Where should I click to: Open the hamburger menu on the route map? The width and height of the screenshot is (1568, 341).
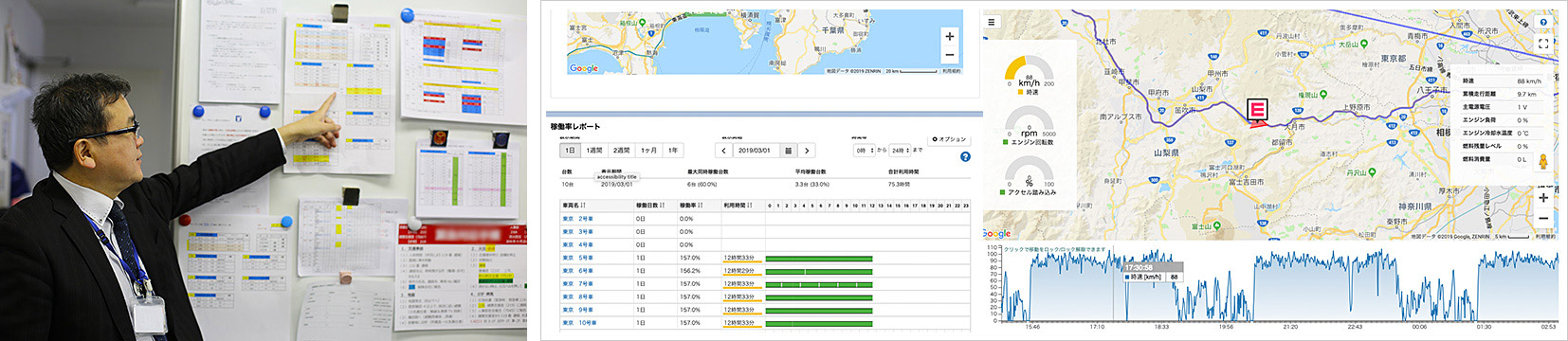992,22
